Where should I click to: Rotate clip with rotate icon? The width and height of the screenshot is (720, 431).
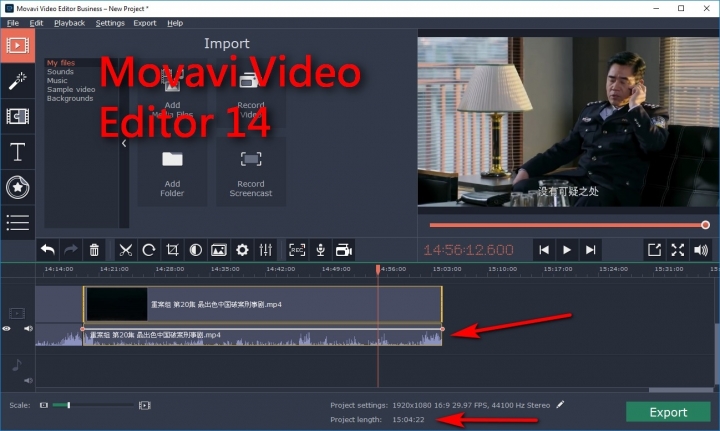149,250
